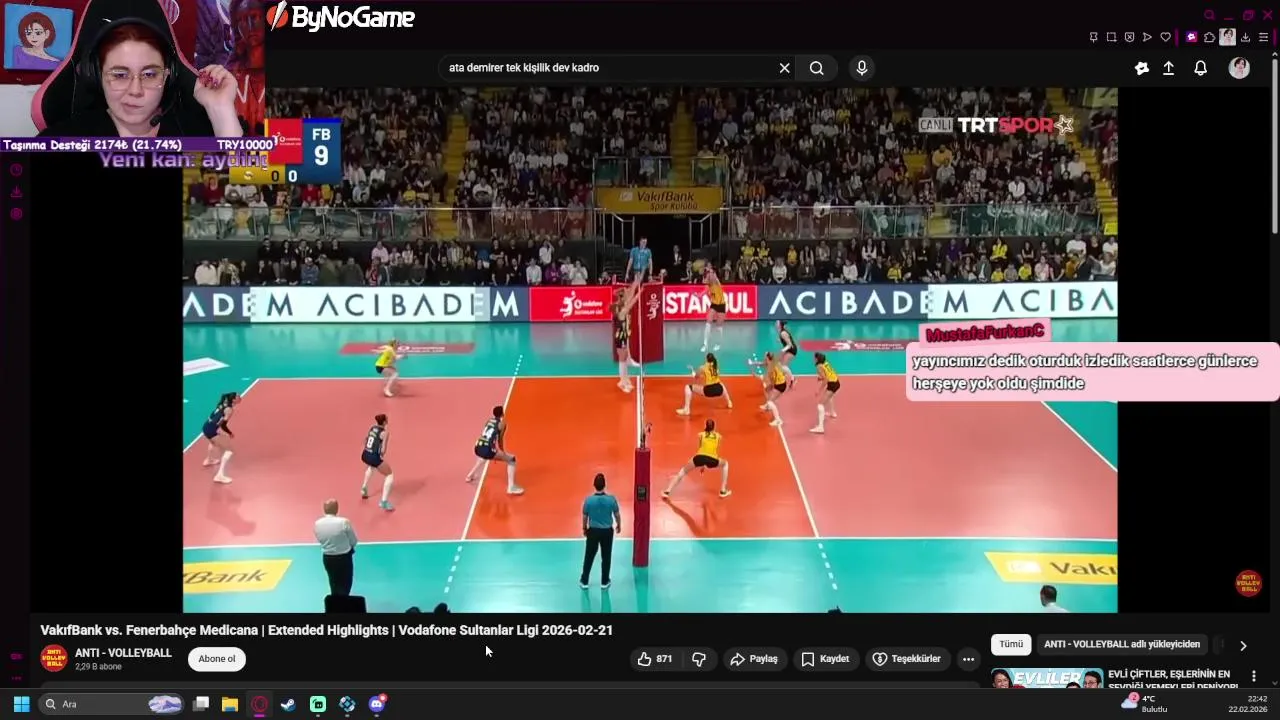Click the browser tab search magnifier icon
Viewport: 1280px width, 720px height.
[x=1209, y=15]
